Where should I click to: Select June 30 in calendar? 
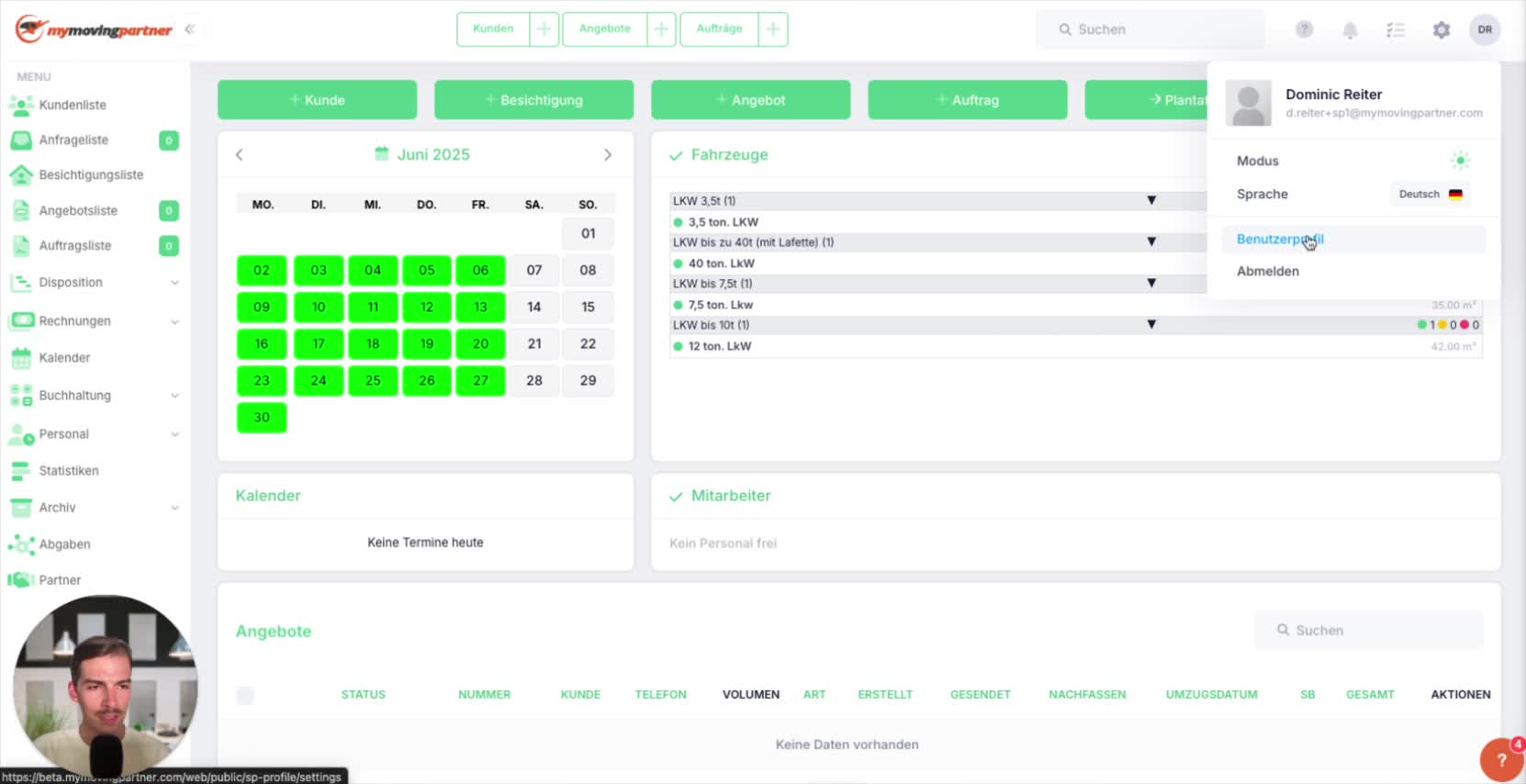(262, 418)
